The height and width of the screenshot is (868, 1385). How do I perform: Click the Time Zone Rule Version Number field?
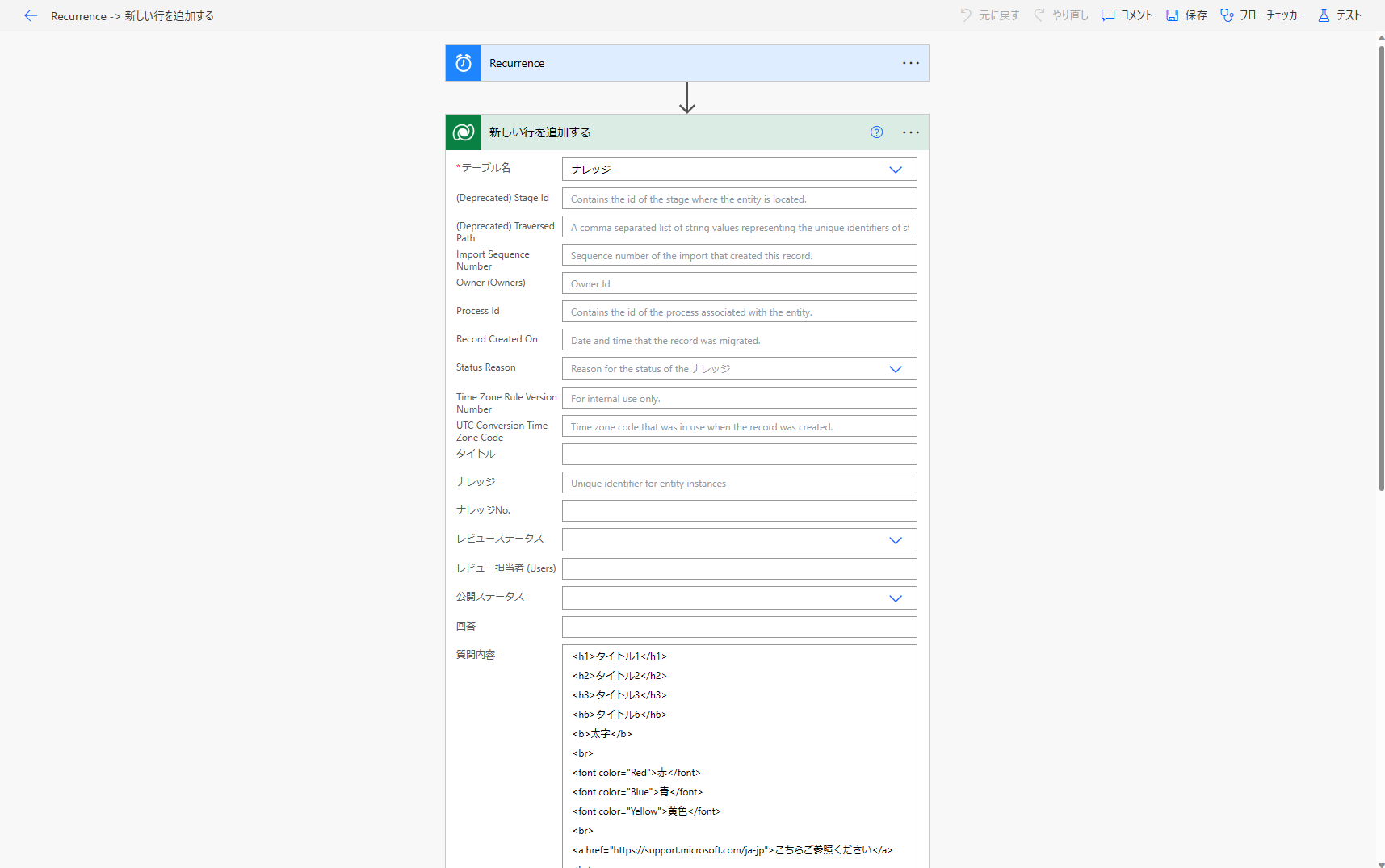(740, 398)
